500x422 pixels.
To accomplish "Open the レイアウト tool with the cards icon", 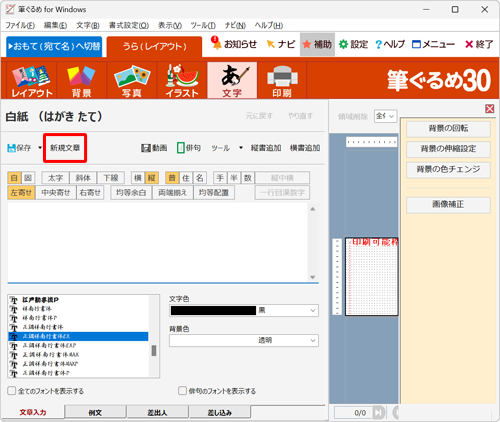I will pos(32,80).
